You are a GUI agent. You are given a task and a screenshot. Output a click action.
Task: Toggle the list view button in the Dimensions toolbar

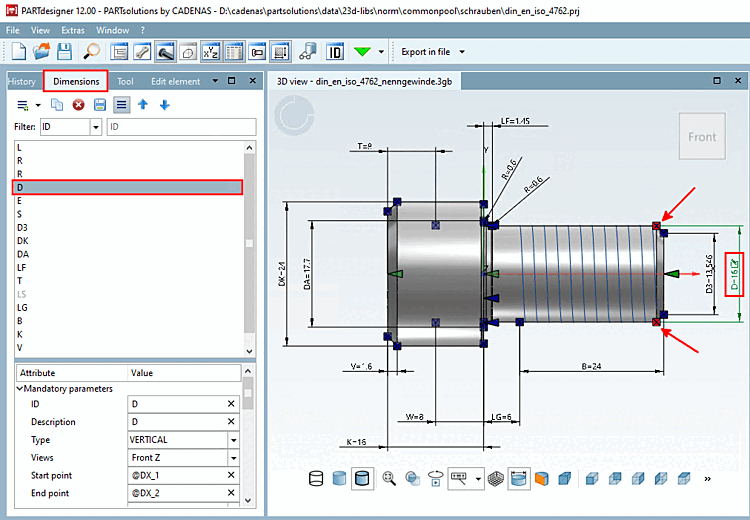pos(121,104)
